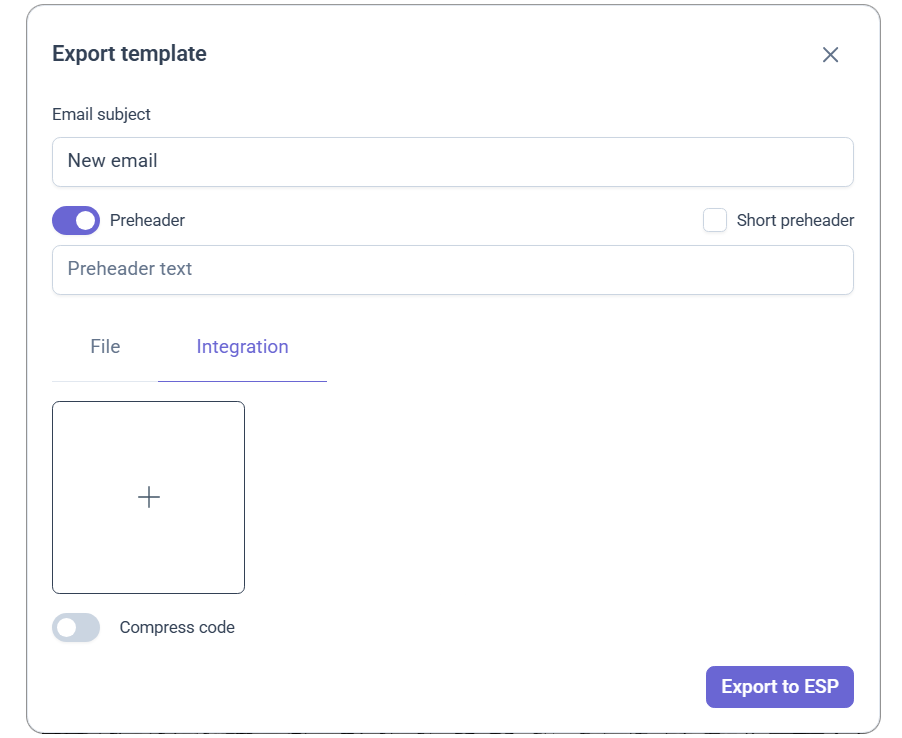The width and height of the screenshot is (902, 738).
Task: Switch to the File tab
Action: 105,347
